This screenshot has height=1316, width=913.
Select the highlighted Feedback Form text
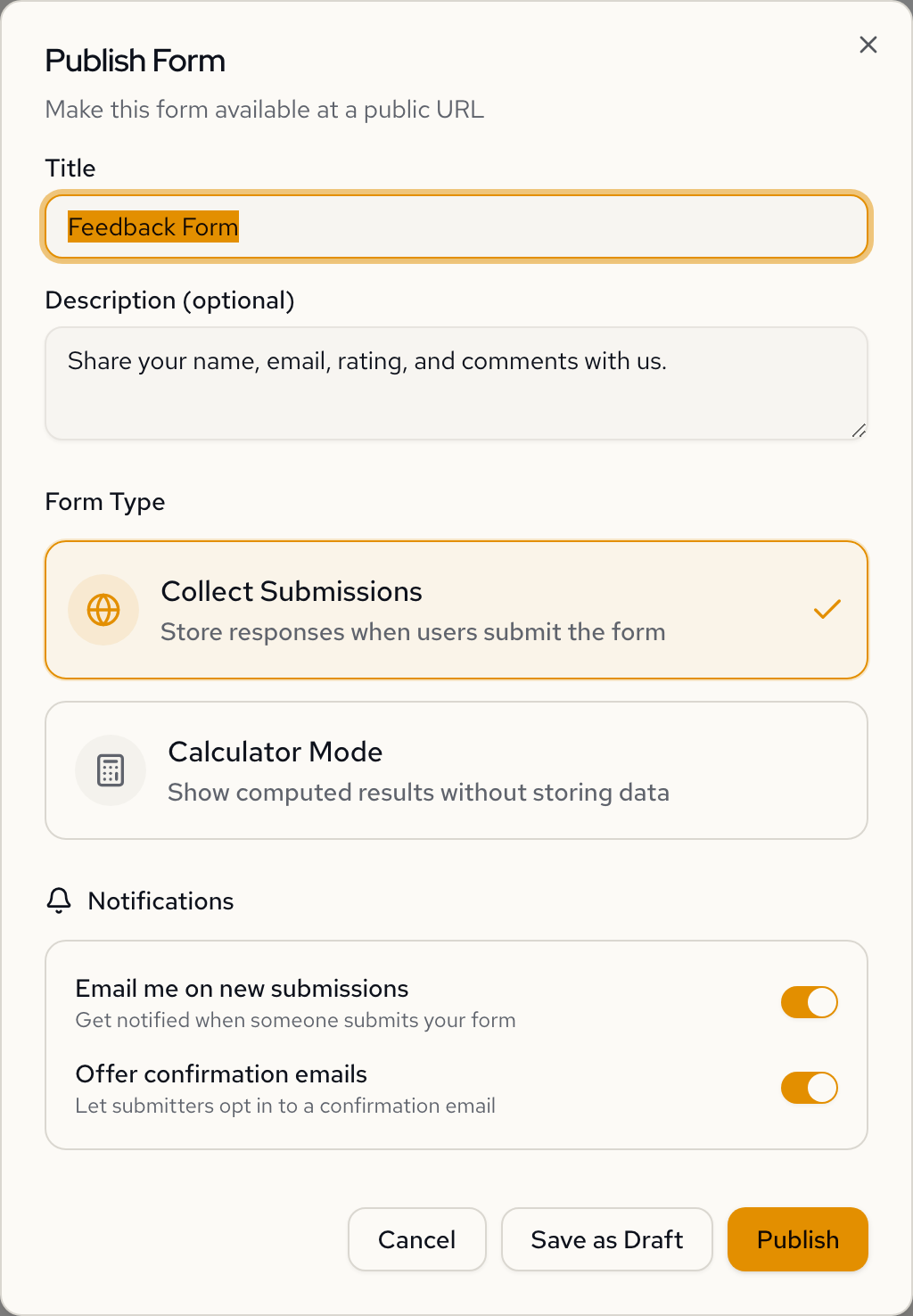coord(153,226)
